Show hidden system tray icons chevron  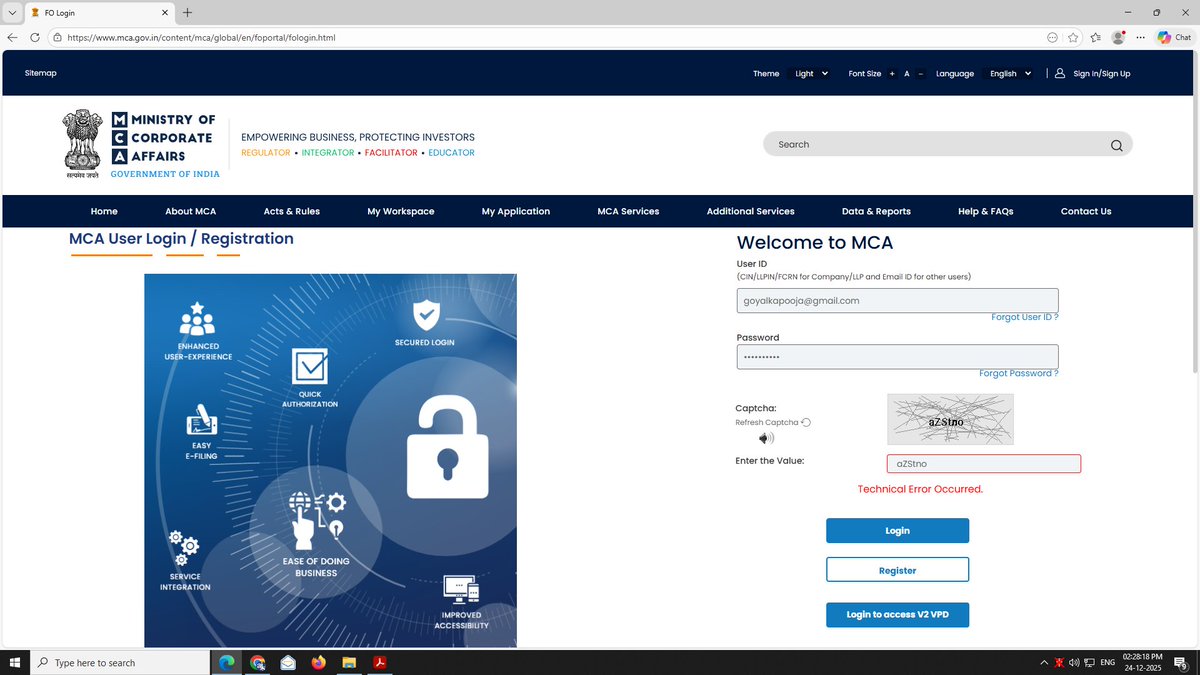click(x=1044, y=662)
